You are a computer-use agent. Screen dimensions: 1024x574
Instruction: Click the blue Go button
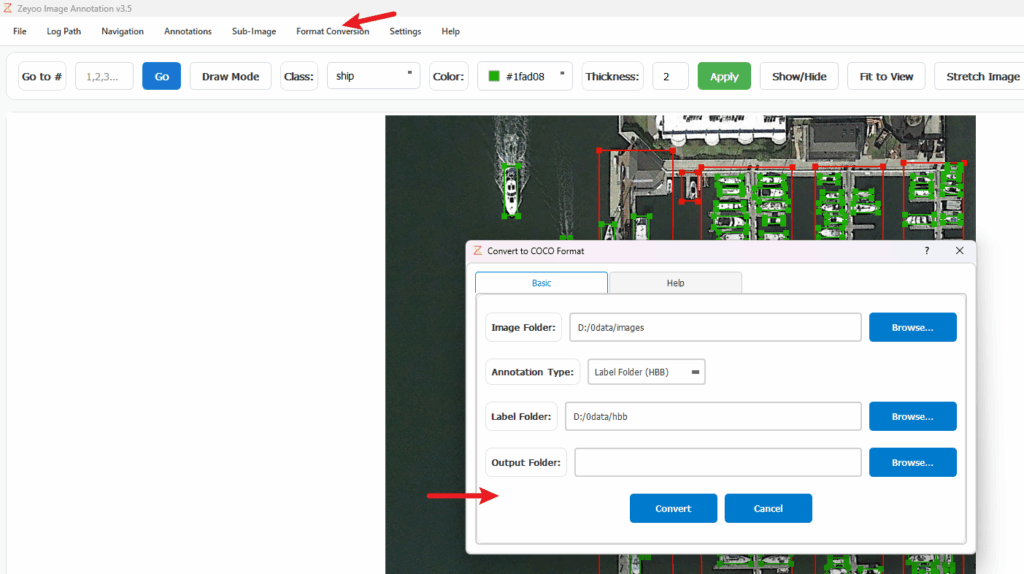(x=161, y=76)
